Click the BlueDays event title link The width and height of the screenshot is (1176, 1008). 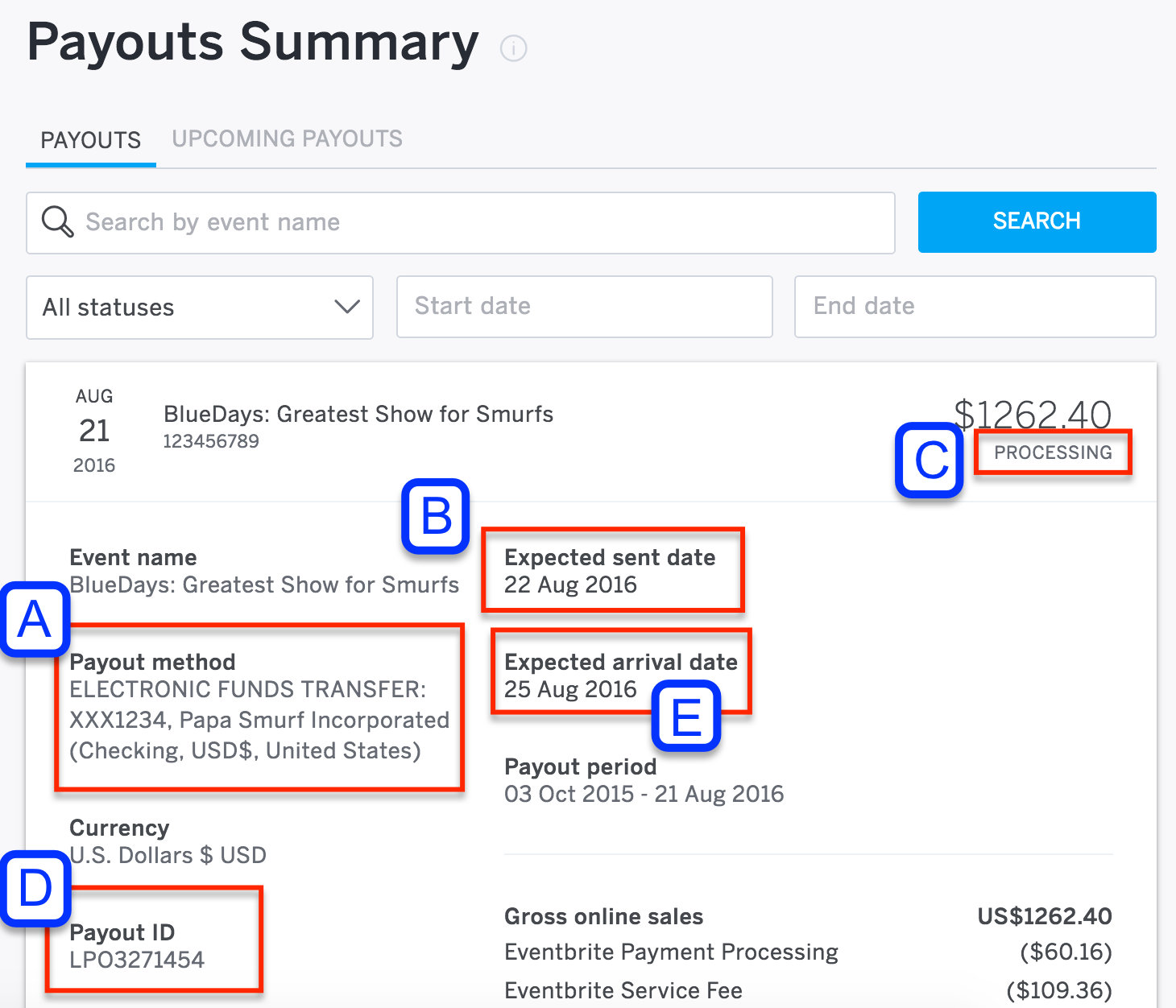(358, 414)
